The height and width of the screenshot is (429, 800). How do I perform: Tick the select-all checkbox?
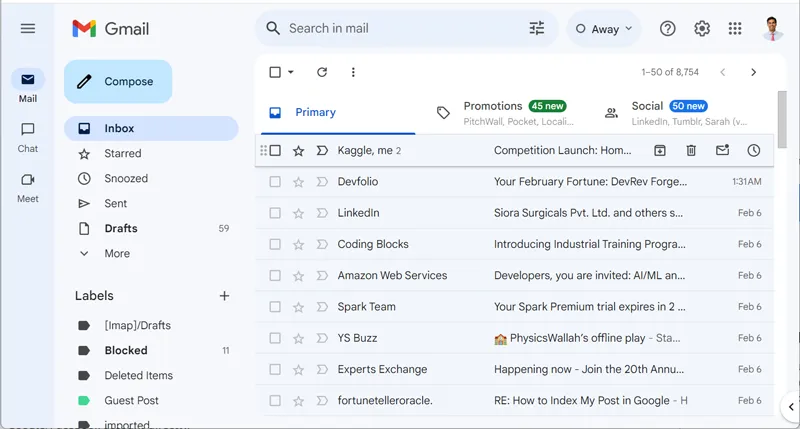pyautogui.click(x=275, y=72)
